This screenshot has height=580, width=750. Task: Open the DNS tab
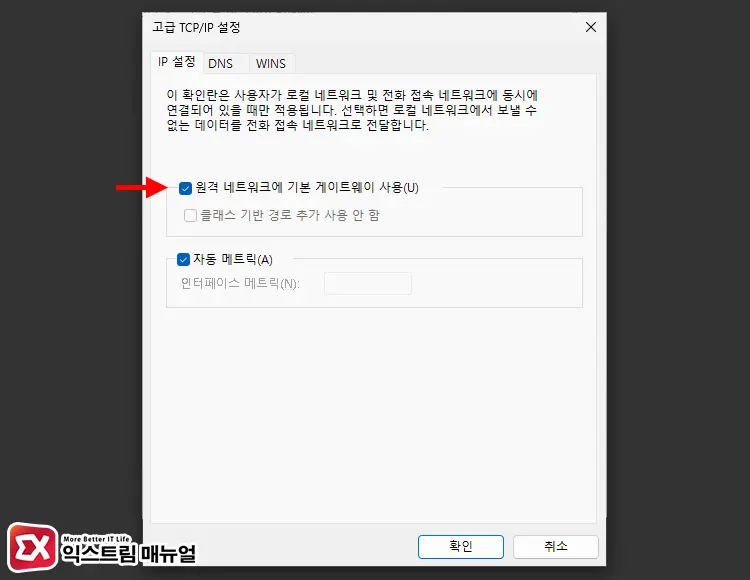(x=226, y=64)
